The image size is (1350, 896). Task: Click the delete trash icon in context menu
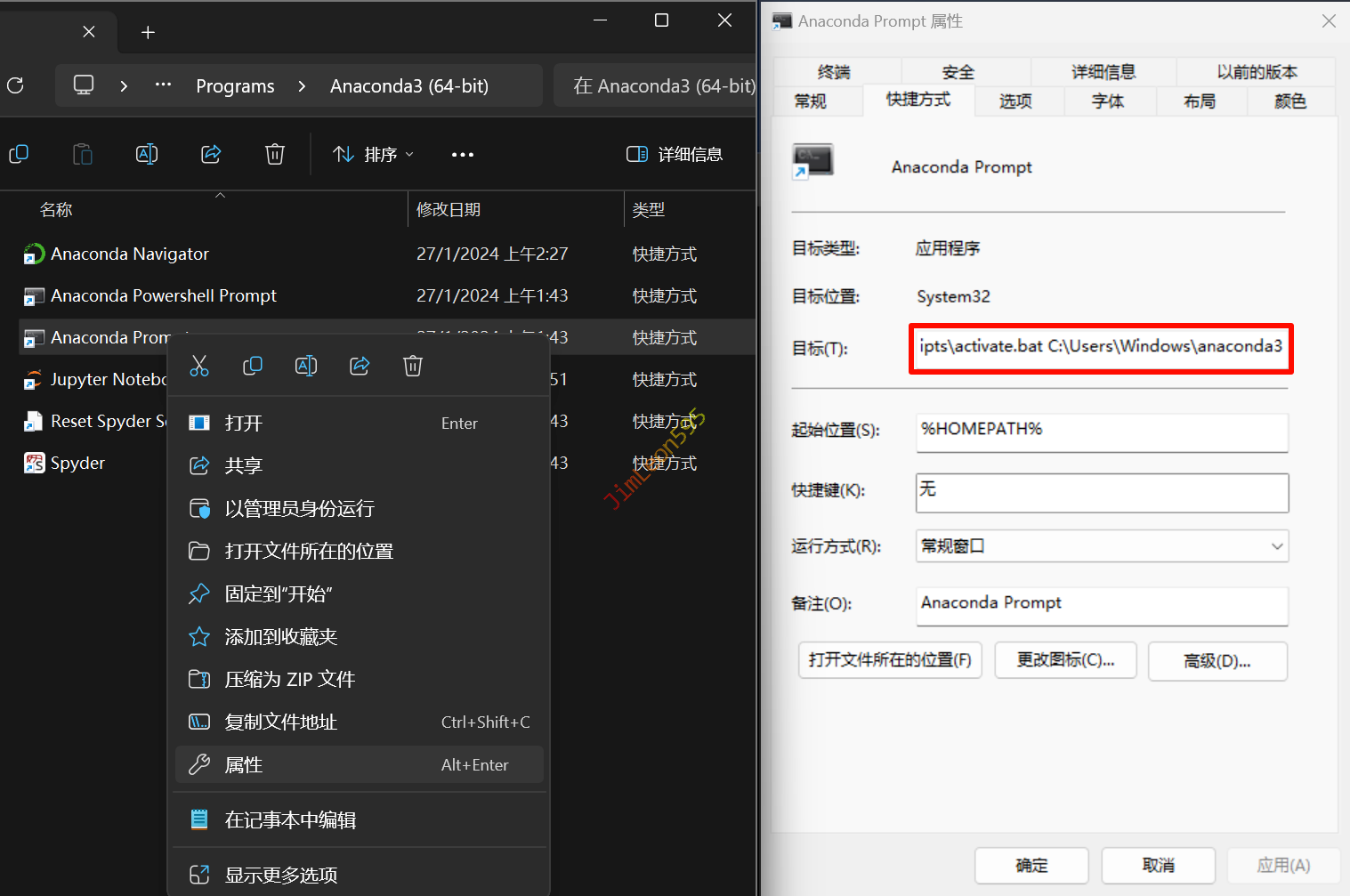413,366
